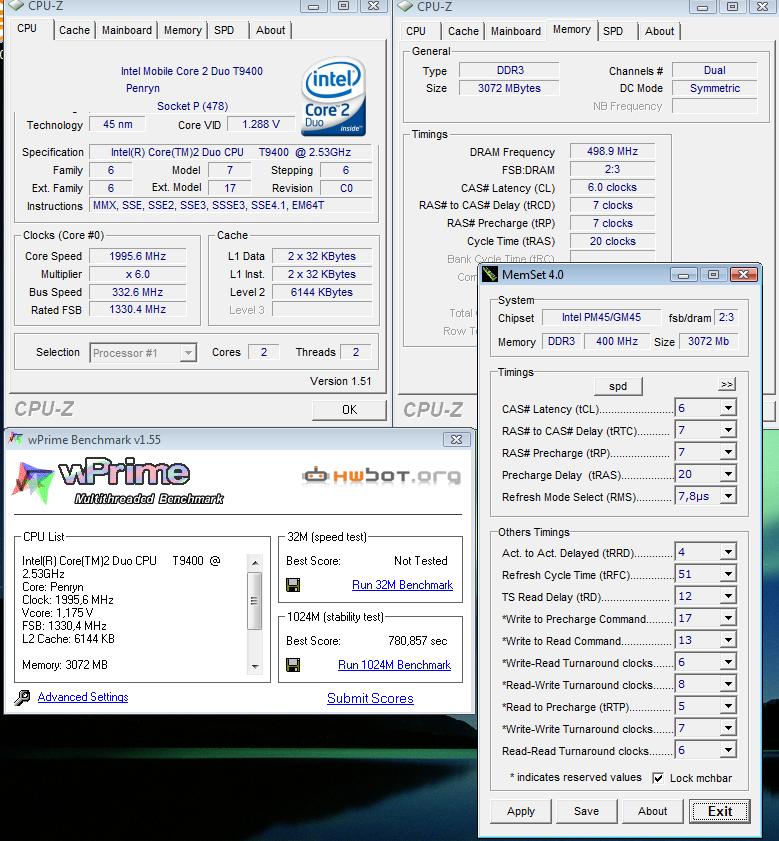The image size is (779, 841).
Task: Click Save button in MemSet
Action: (x=586, y=811)
